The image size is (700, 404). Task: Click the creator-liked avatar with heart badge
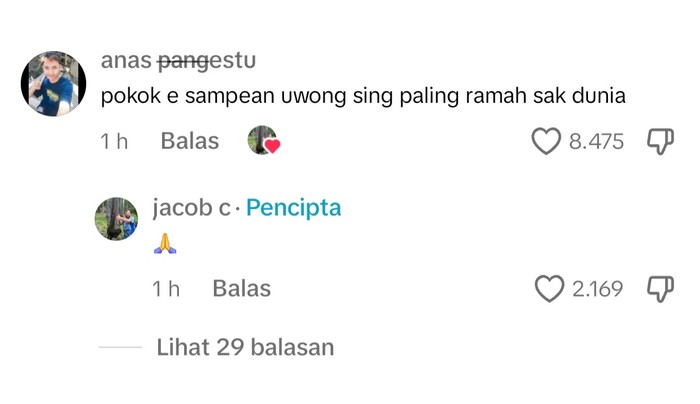263,141
